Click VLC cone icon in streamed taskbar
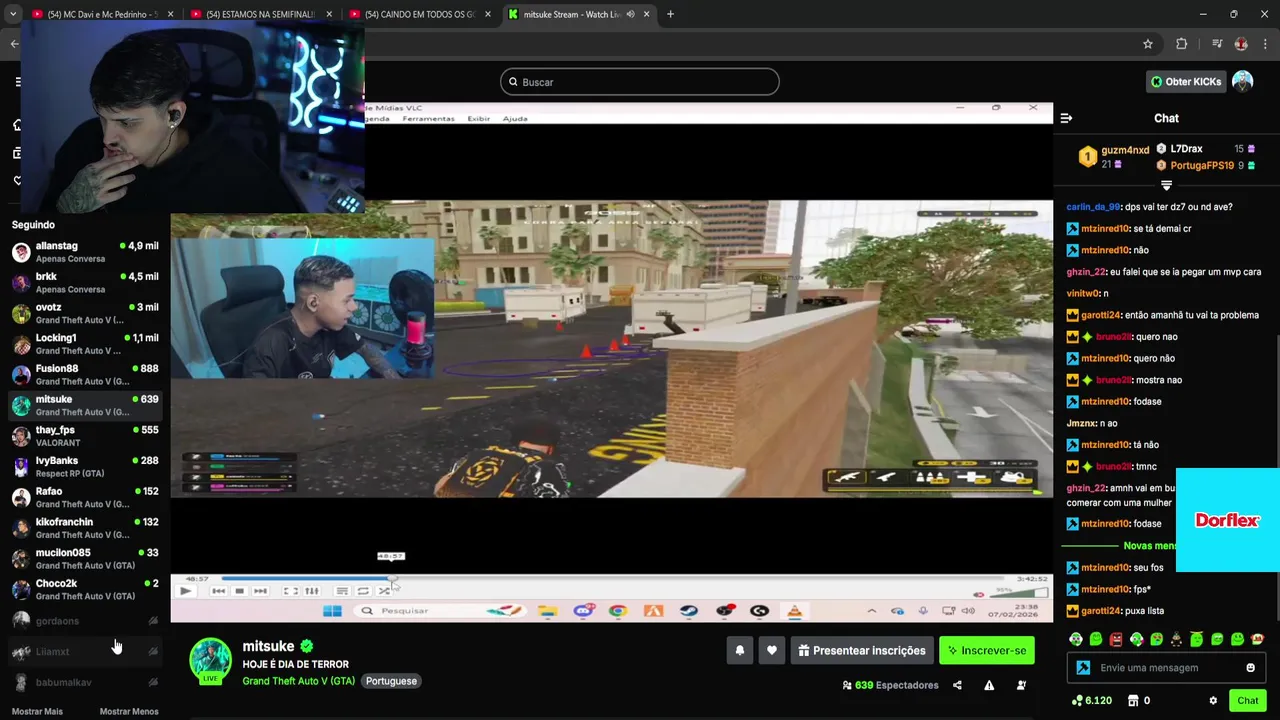This screenshot has height=720, width=1280. pyautogui.click(x=795, y=611)
